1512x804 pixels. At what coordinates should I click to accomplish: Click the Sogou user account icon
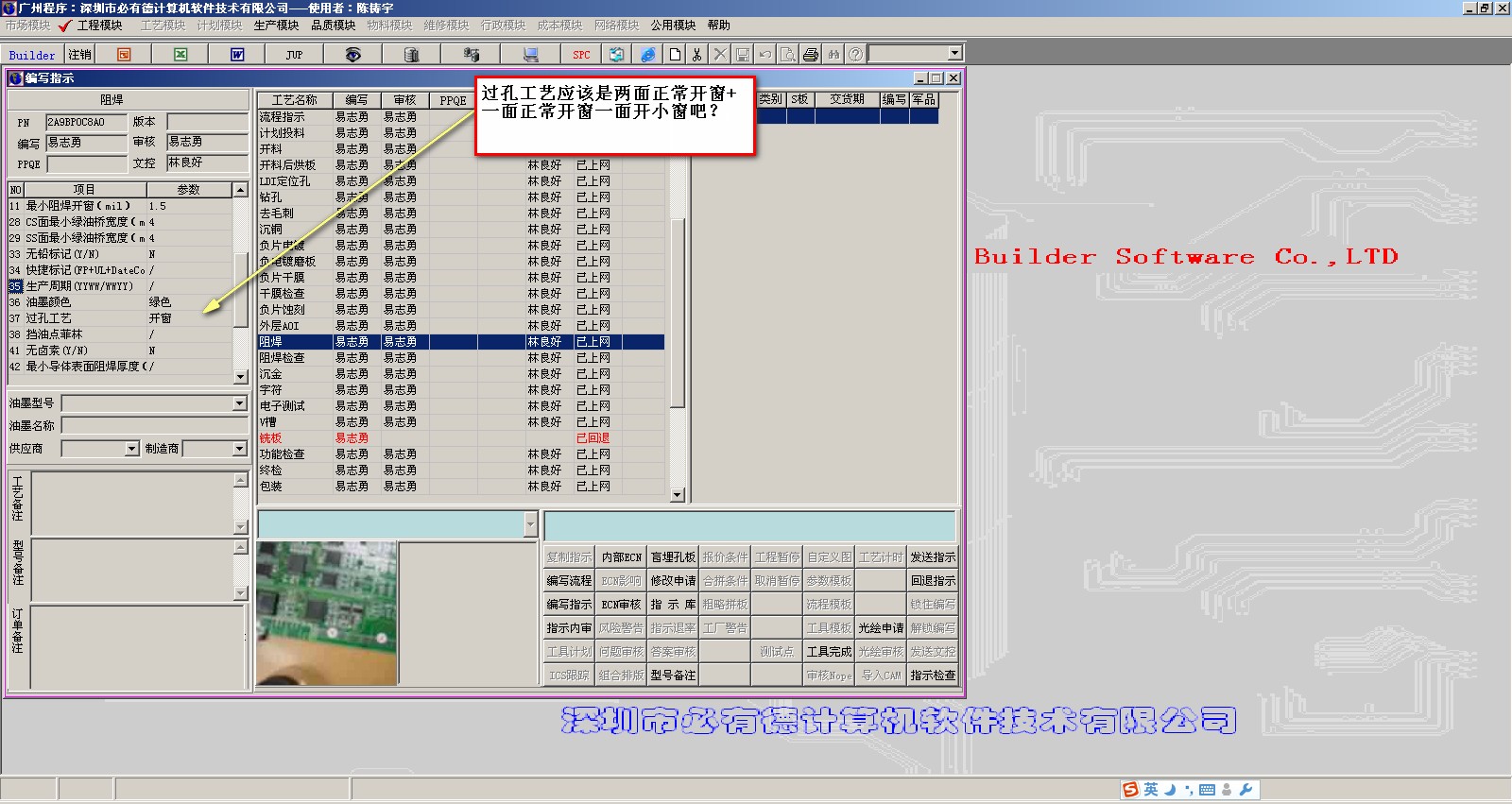1227,790
